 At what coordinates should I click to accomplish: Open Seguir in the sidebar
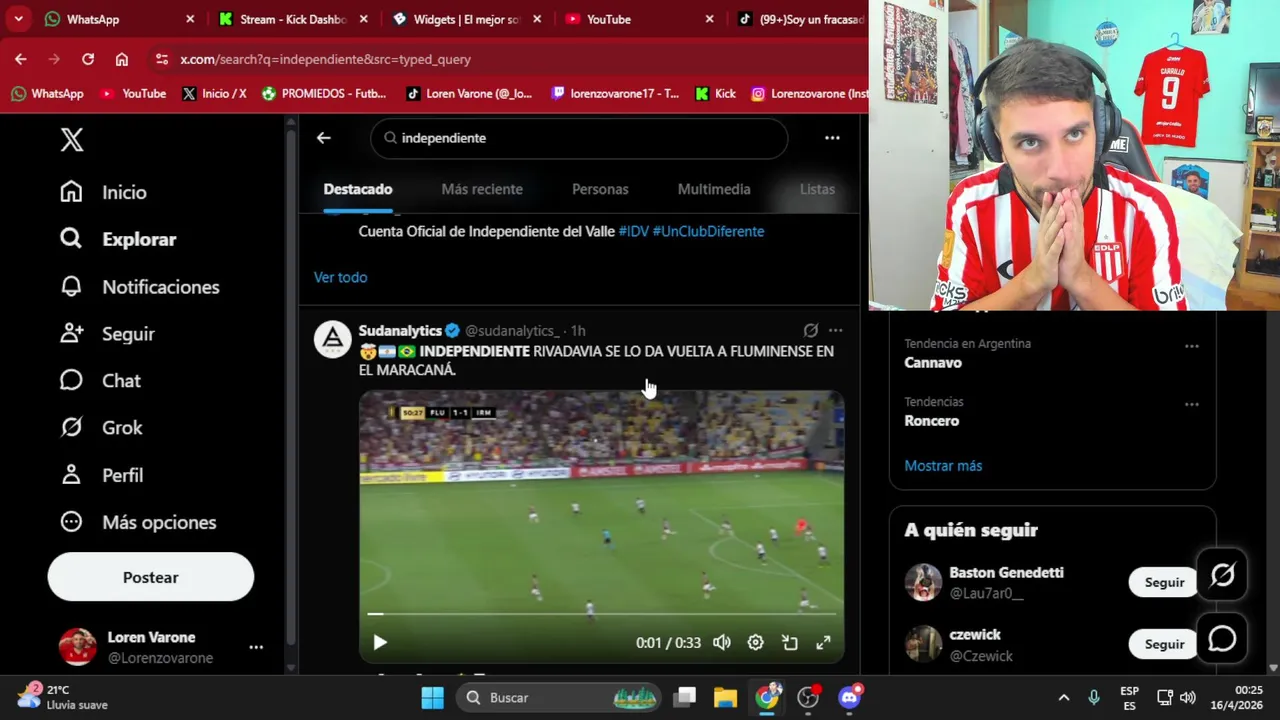107,334
